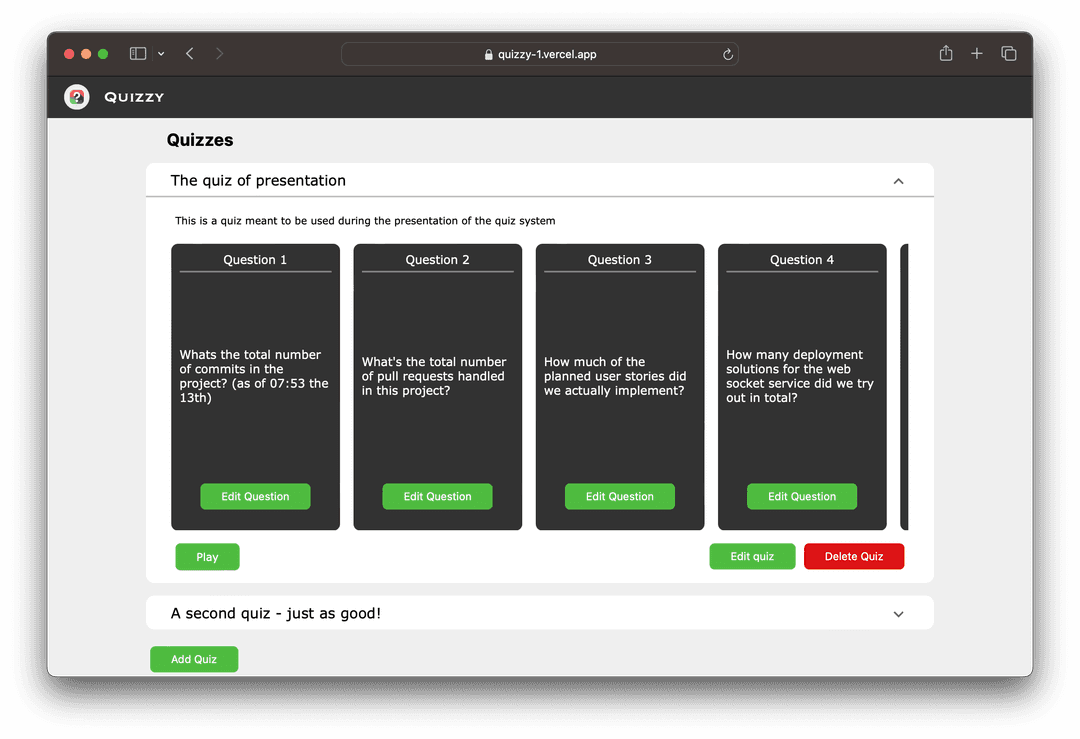Edit Question 1 about total commits
The width and height of the screenshot is (1080, 739).
pyautogui.click(x=255, y=497)
